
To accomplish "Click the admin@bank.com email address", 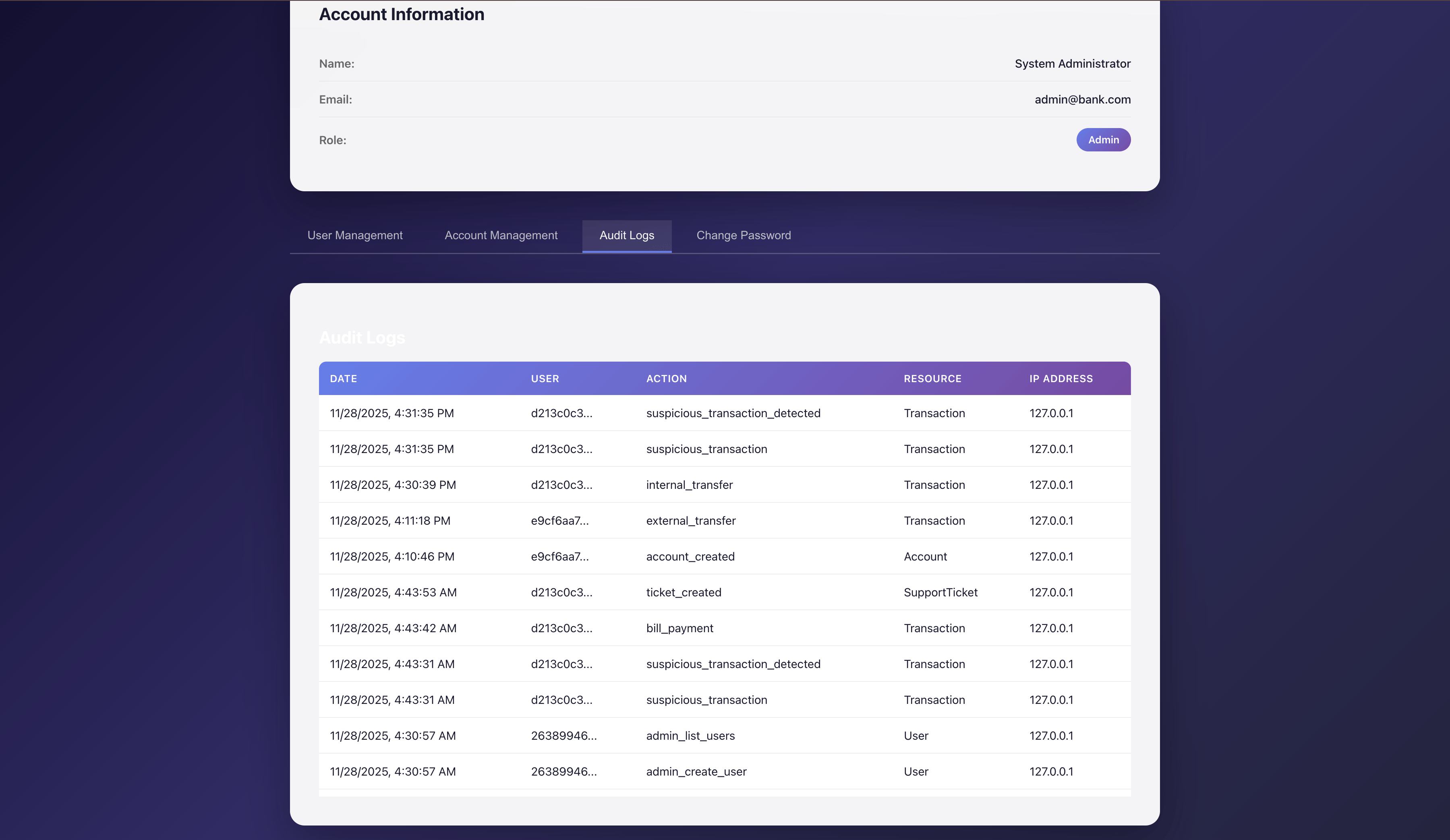I will point(1082,99).
